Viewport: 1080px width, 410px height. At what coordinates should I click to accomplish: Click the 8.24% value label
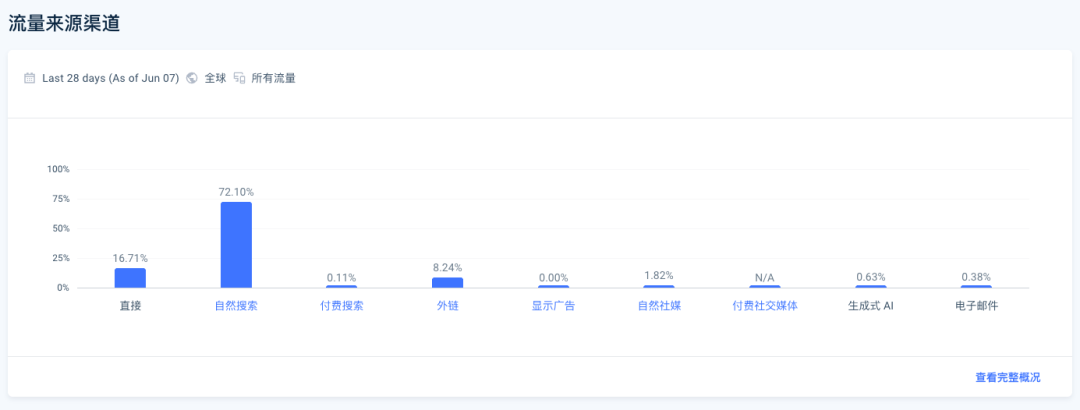[448, 267]
